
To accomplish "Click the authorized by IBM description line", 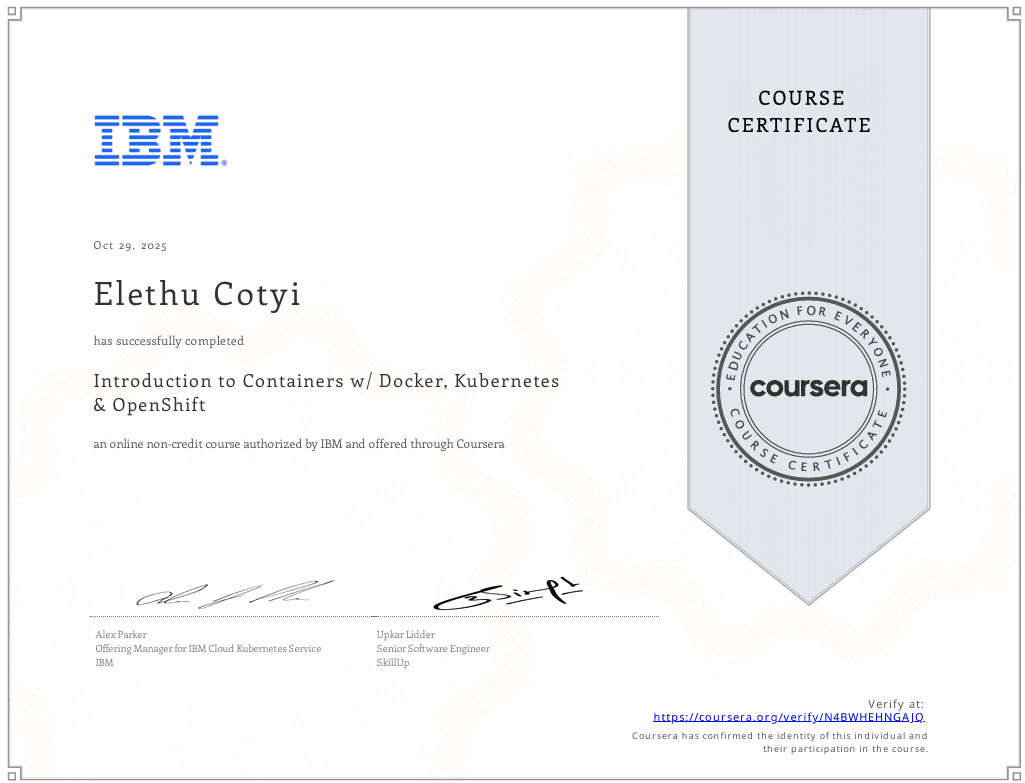I will (x=298, y=443).
